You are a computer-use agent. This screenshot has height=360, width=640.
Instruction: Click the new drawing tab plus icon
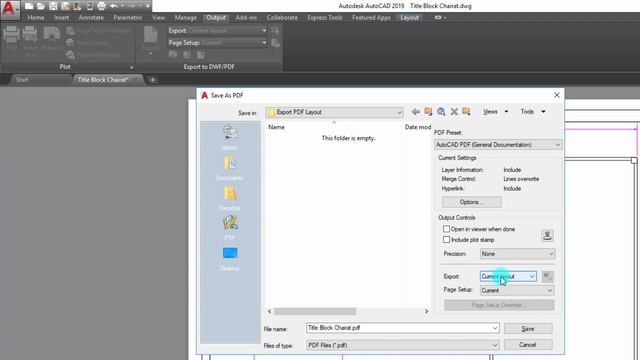click(x=152, y=80)
